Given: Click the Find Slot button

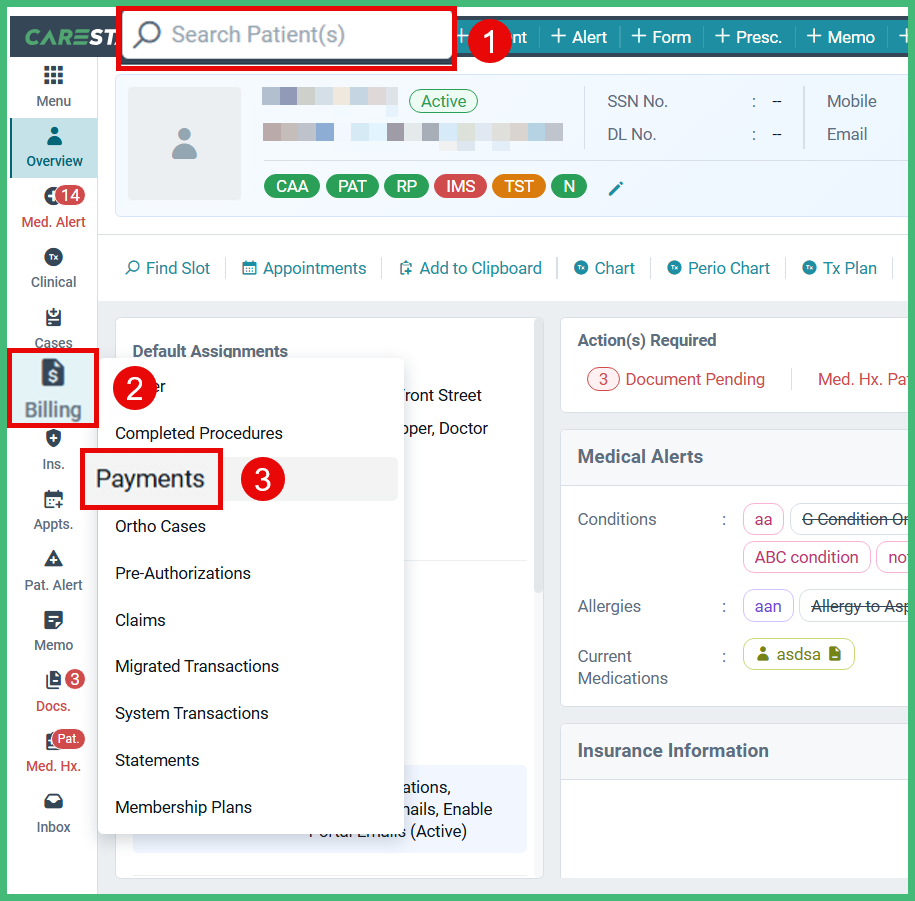Looking at the screenshot, I should 167,268.
